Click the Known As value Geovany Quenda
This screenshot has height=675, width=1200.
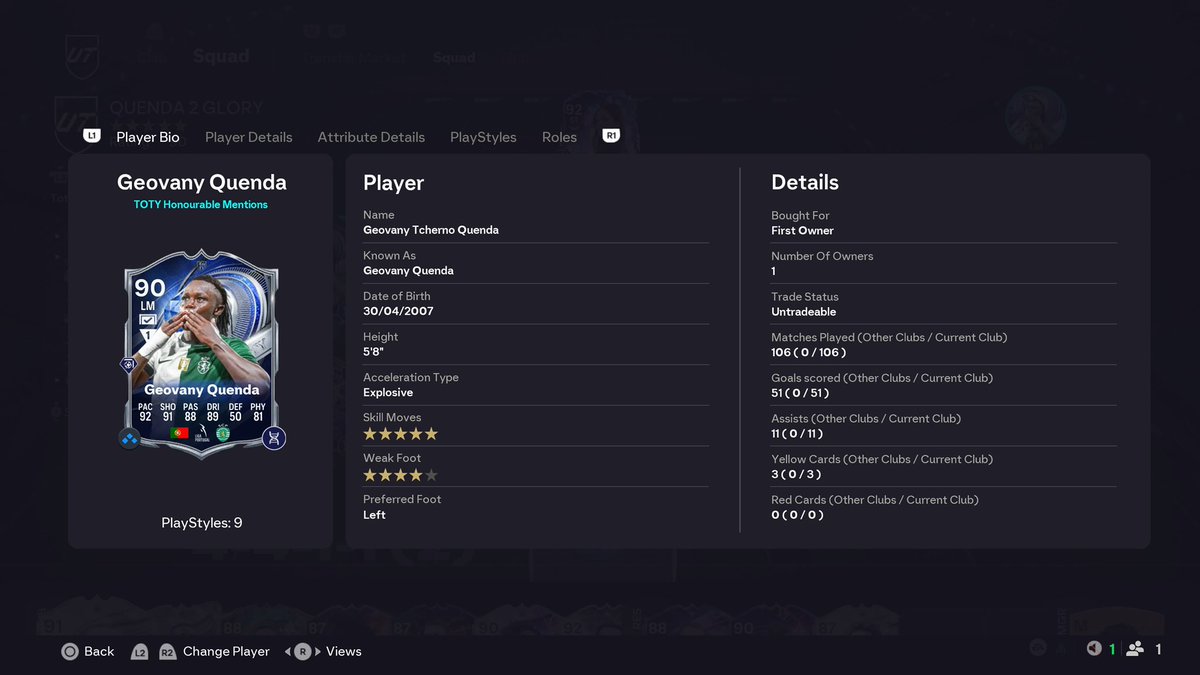408,271
